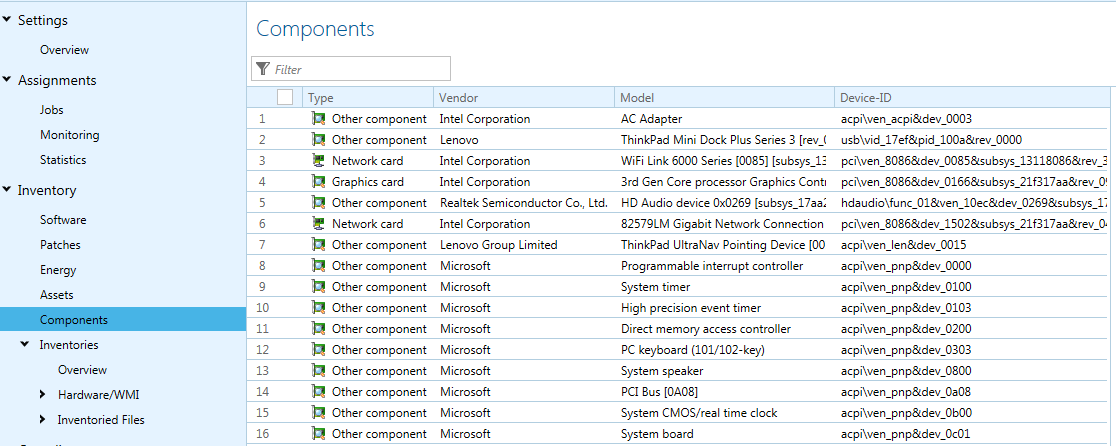Open the Jobs assignments page
This screenshot has height=446, width=1116.
(52, 110)
